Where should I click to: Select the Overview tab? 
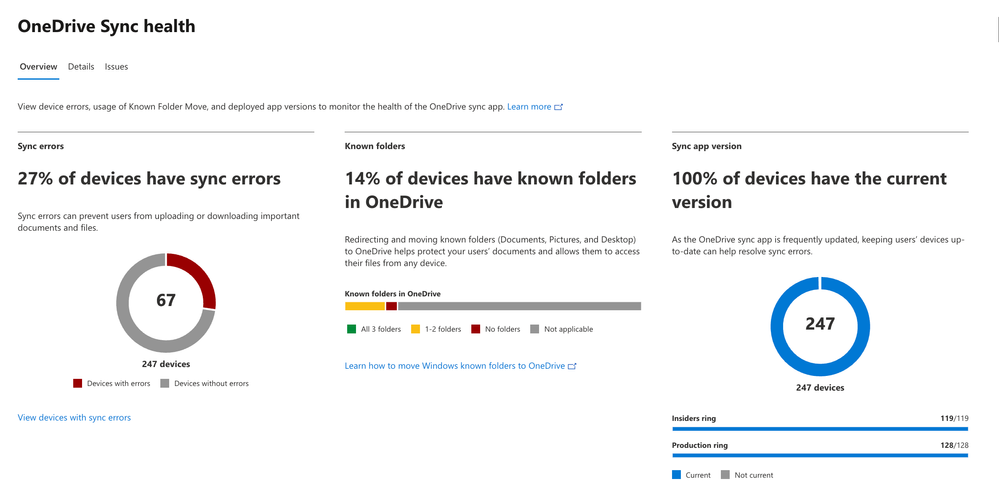click(x=38, y=67)
